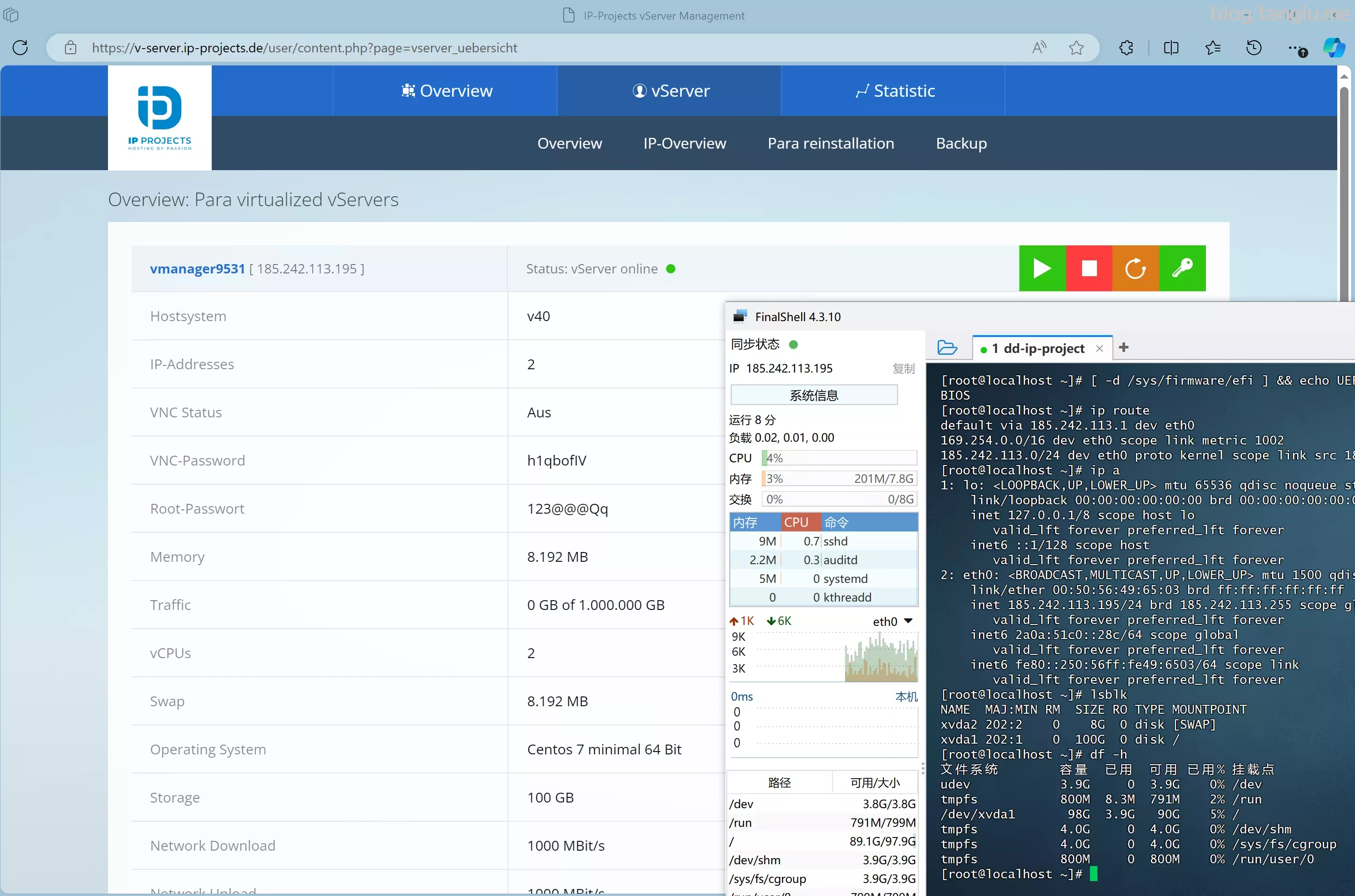Click the green key password icon
This screenshot has width=1355, height=896.
(1182, 269)
